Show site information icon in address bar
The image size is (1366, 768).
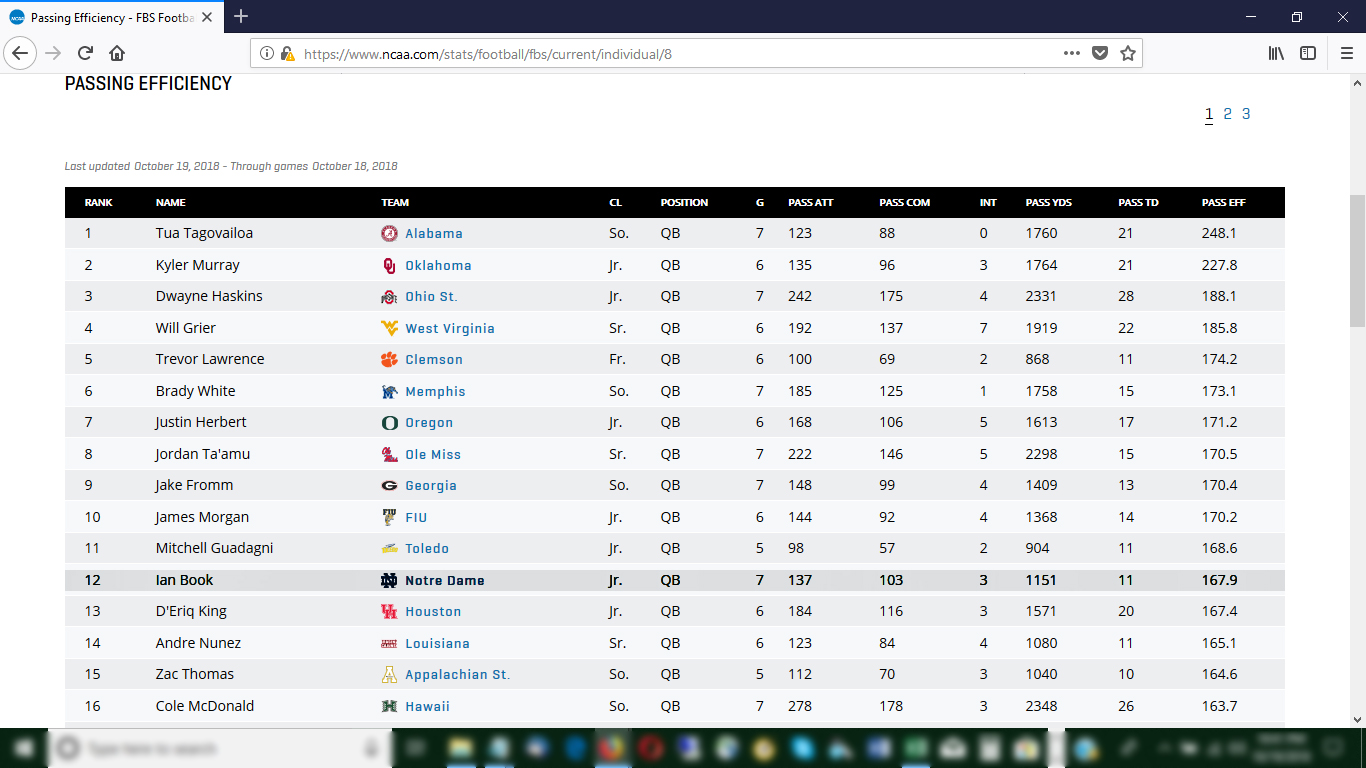coord(267,54)
